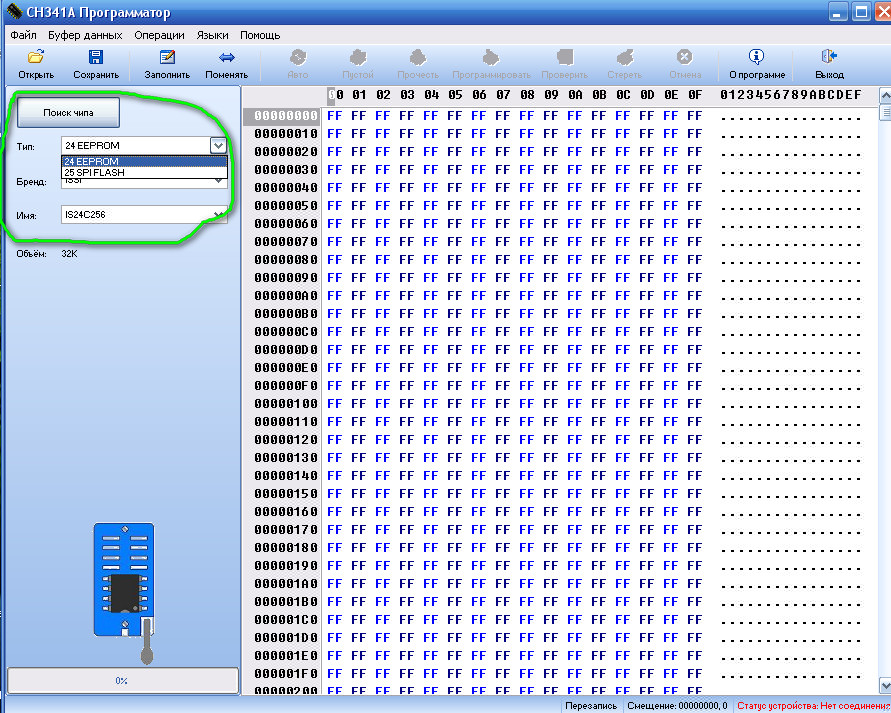Open a file with the Открыть icon
891x713 pixels.
point(36,57)
